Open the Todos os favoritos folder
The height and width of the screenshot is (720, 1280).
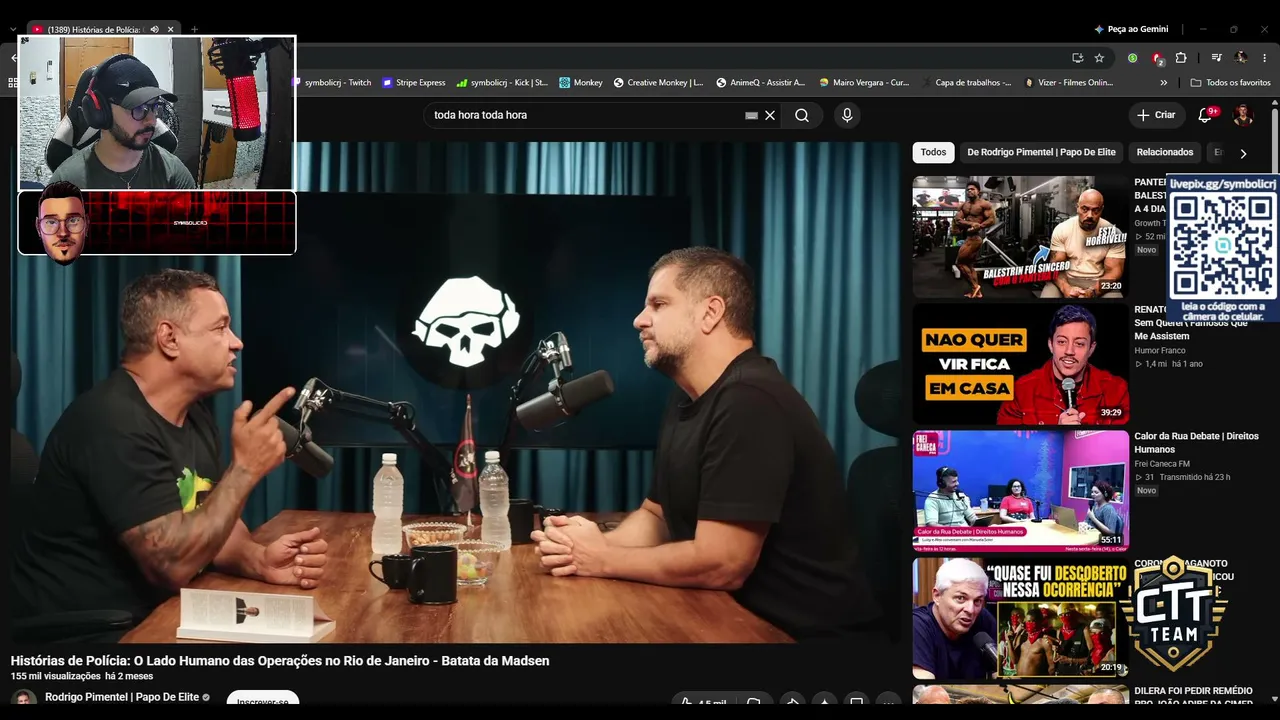(1230, 83)
